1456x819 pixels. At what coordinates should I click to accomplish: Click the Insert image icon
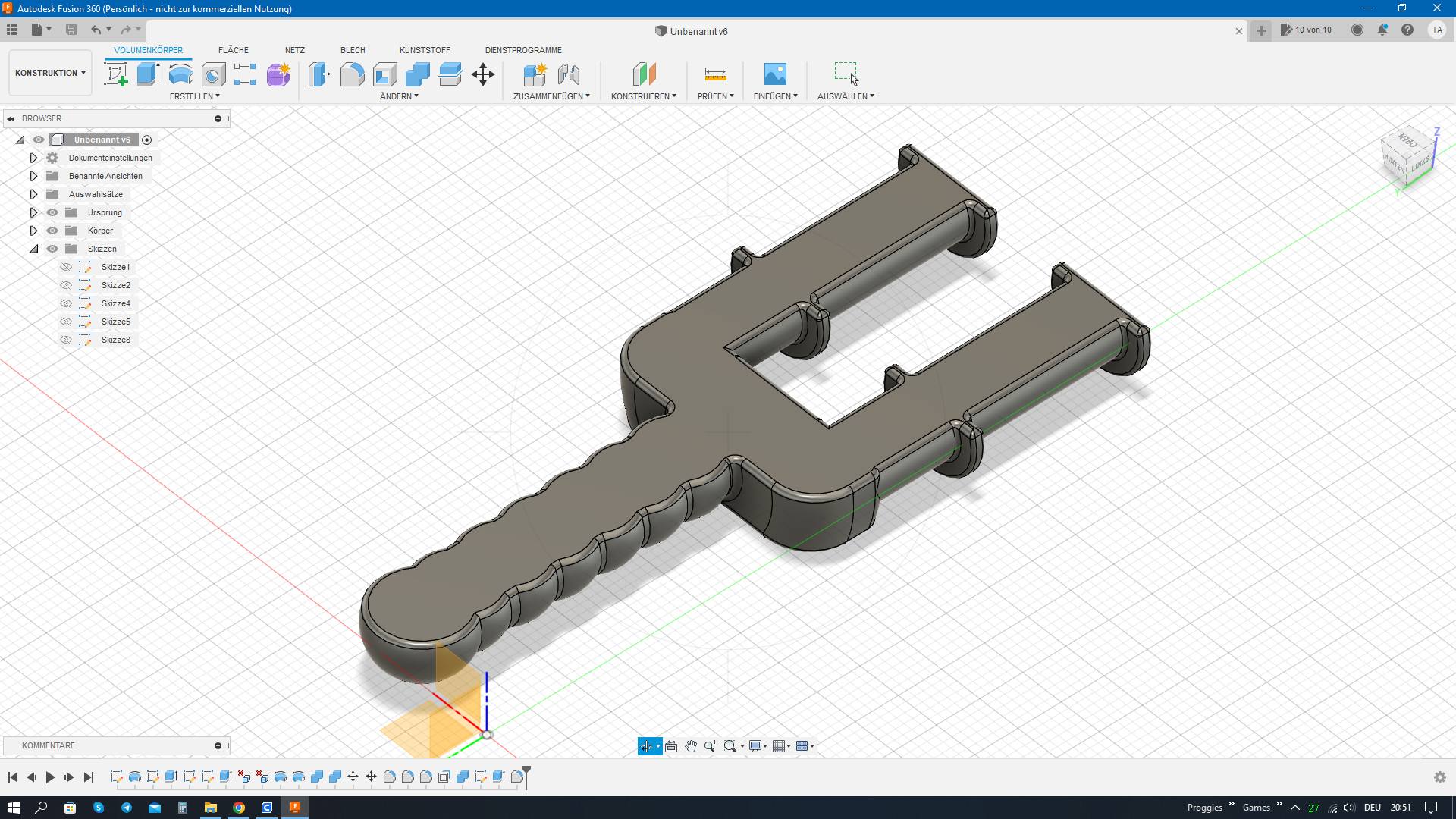point(775,74)
